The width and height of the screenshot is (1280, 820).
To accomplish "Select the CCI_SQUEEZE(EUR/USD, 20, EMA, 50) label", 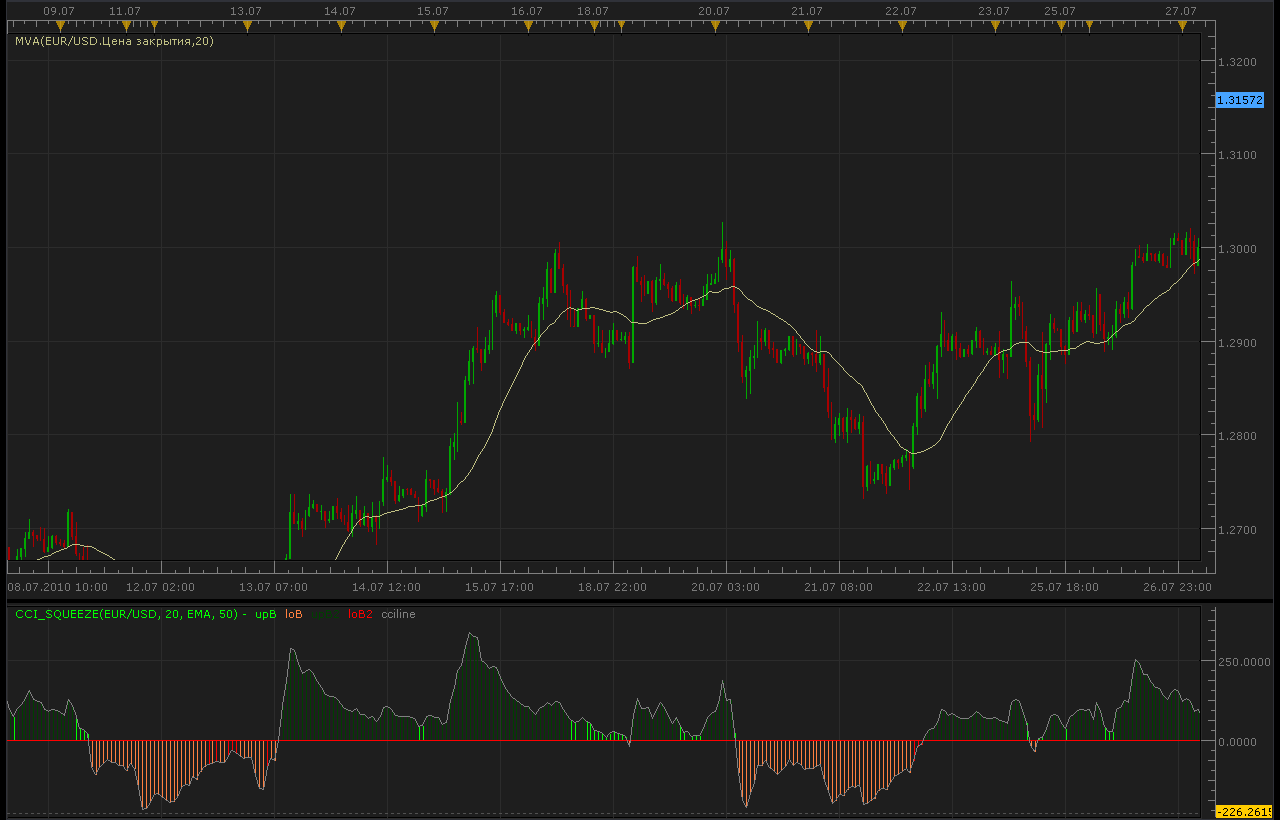I will coord(126,614).
